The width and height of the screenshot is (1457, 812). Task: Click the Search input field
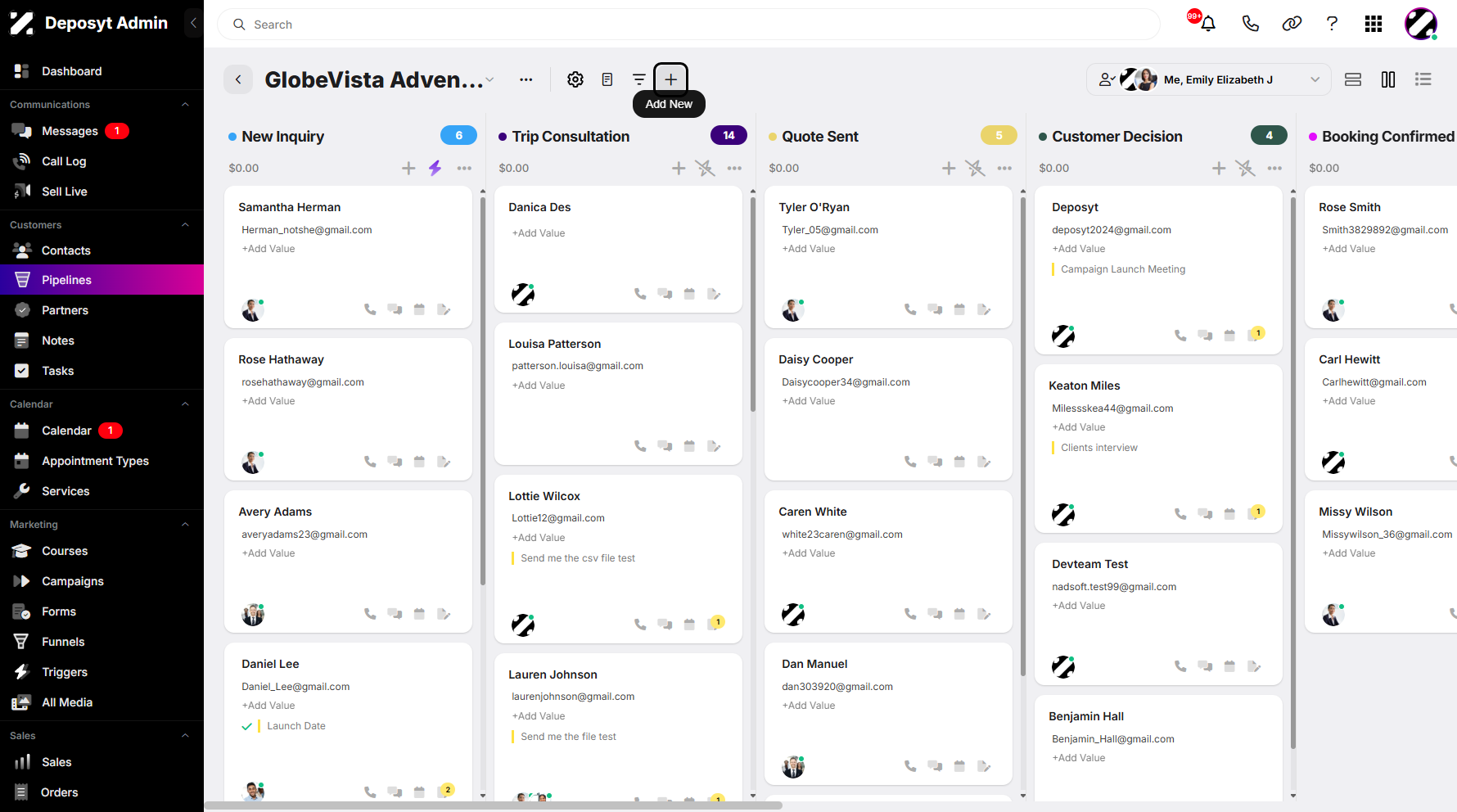[x=688, y=25]
